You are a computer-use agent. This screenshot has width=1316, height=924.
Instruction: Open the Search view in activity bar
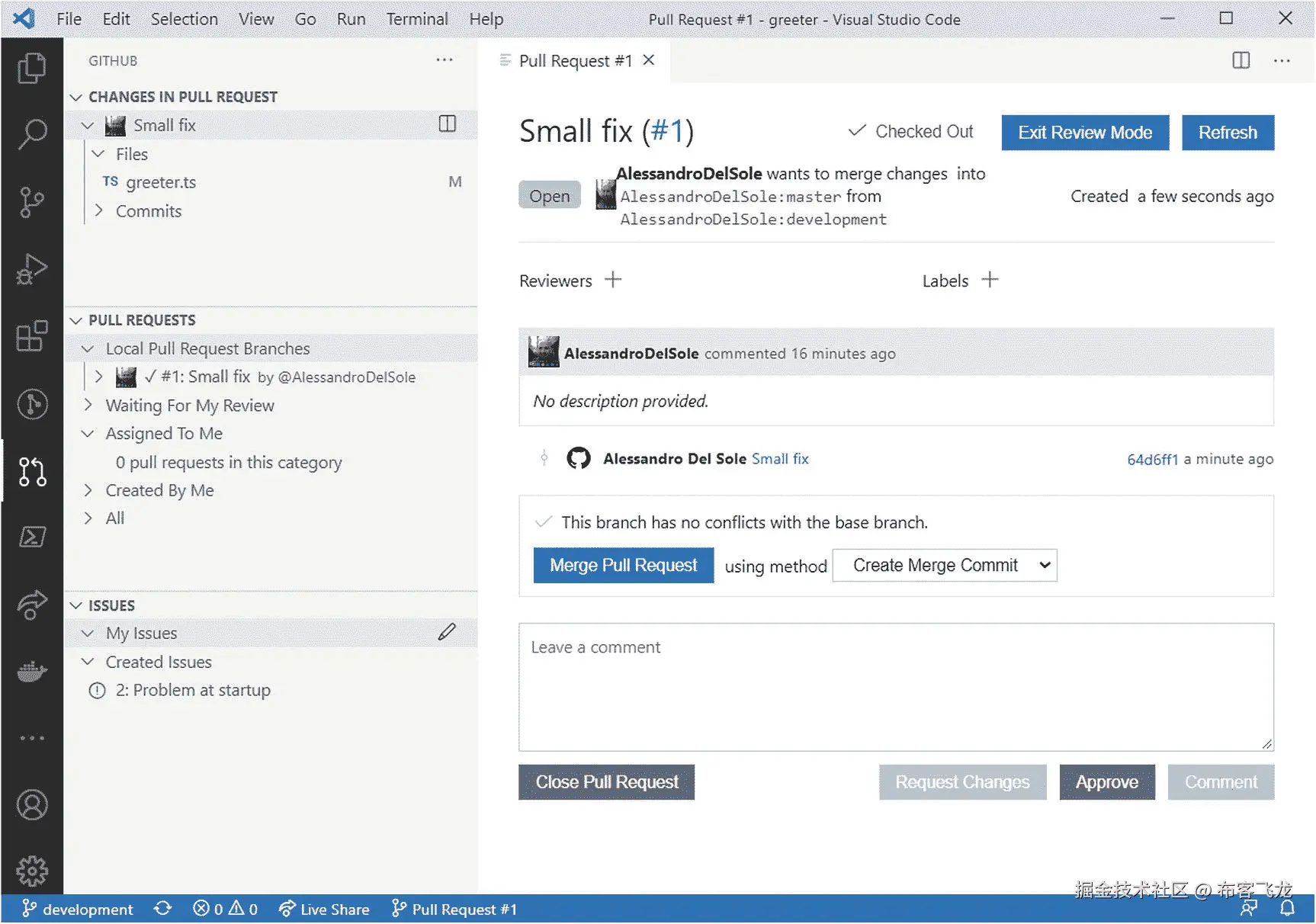(32, 134)
